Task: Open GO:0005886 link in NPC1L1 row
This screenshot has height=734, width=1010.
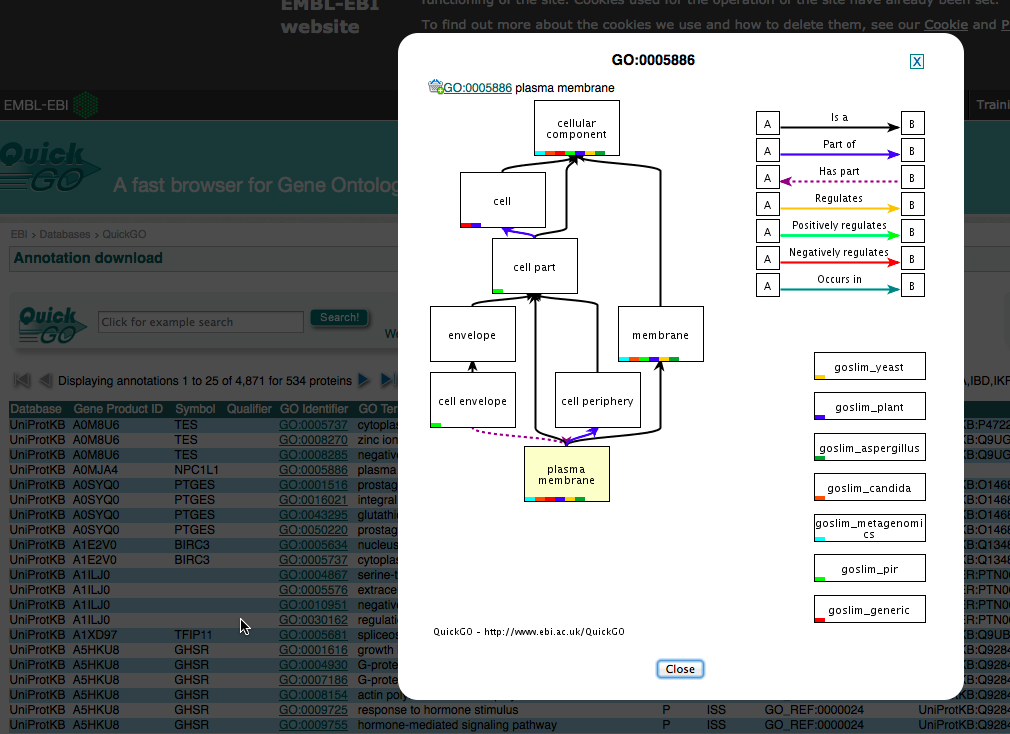Action: point(313,470)
